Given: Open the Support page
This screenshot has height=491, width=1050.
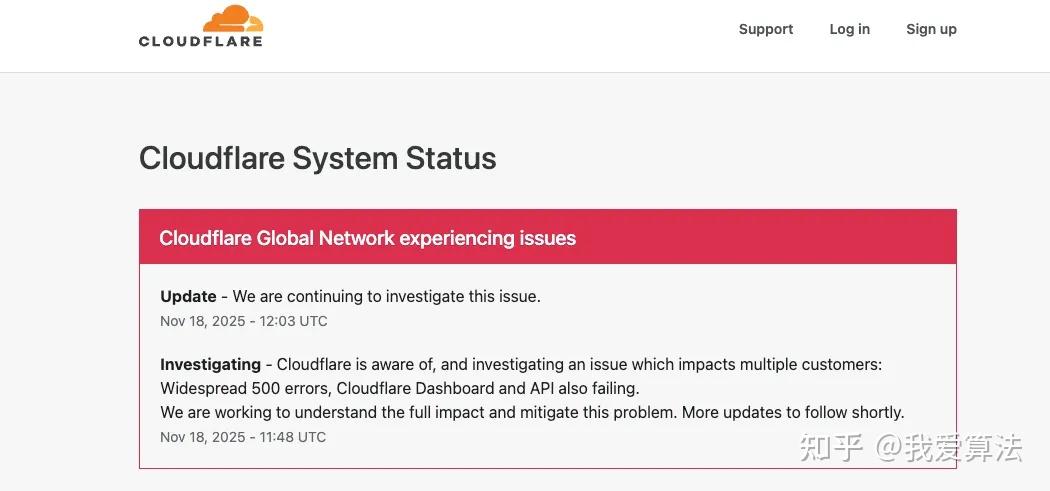Looking at the screenshot, I should tap(765, 29).
